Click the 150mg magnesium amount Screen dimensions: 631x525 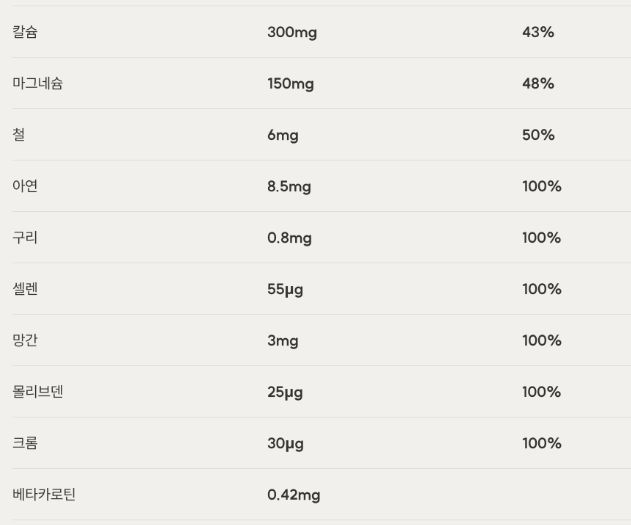click(x=290, y=84)
